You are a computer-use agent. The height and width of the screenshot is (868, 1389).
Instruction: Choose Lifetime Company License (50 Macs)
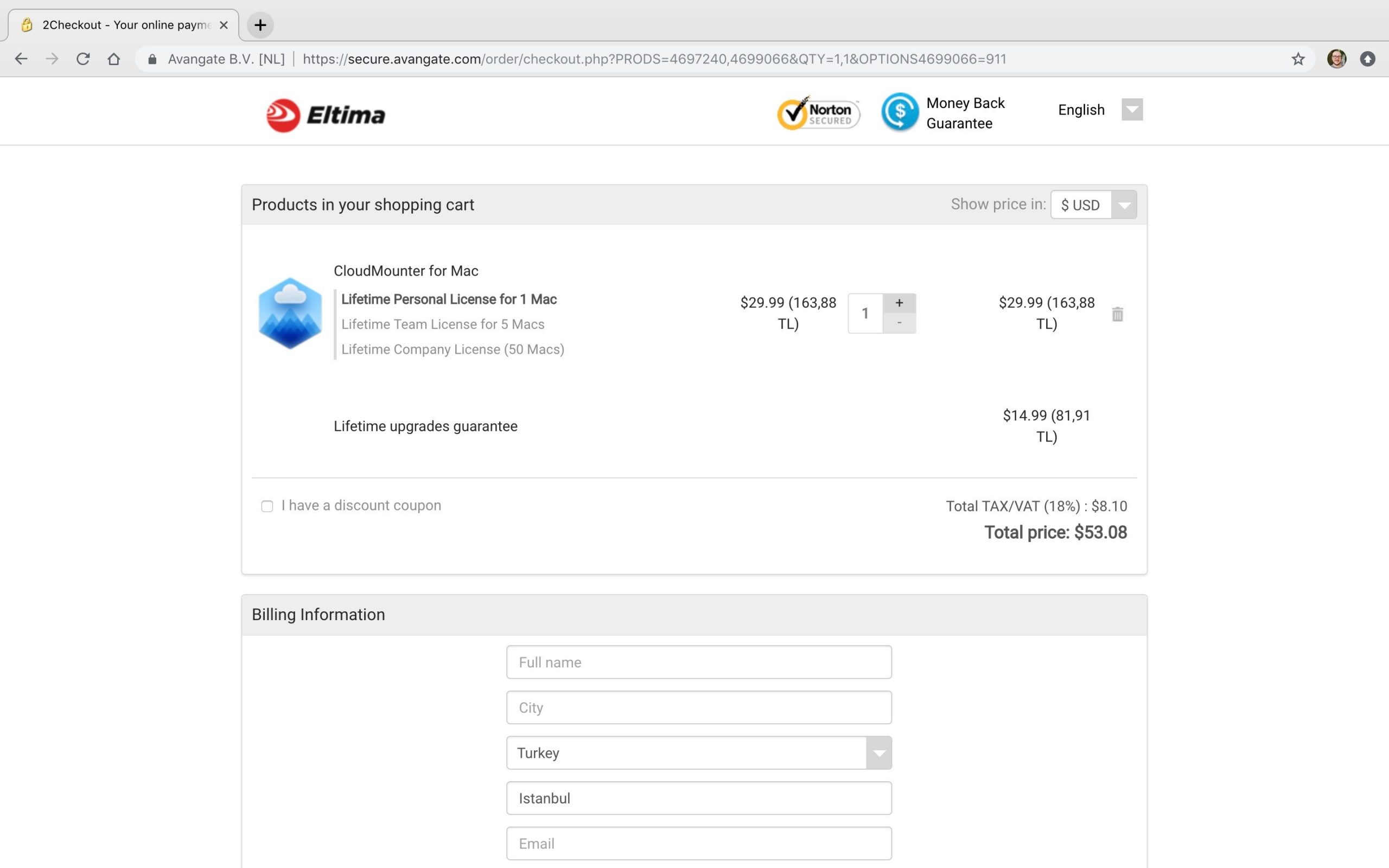(x=453, y=349)
